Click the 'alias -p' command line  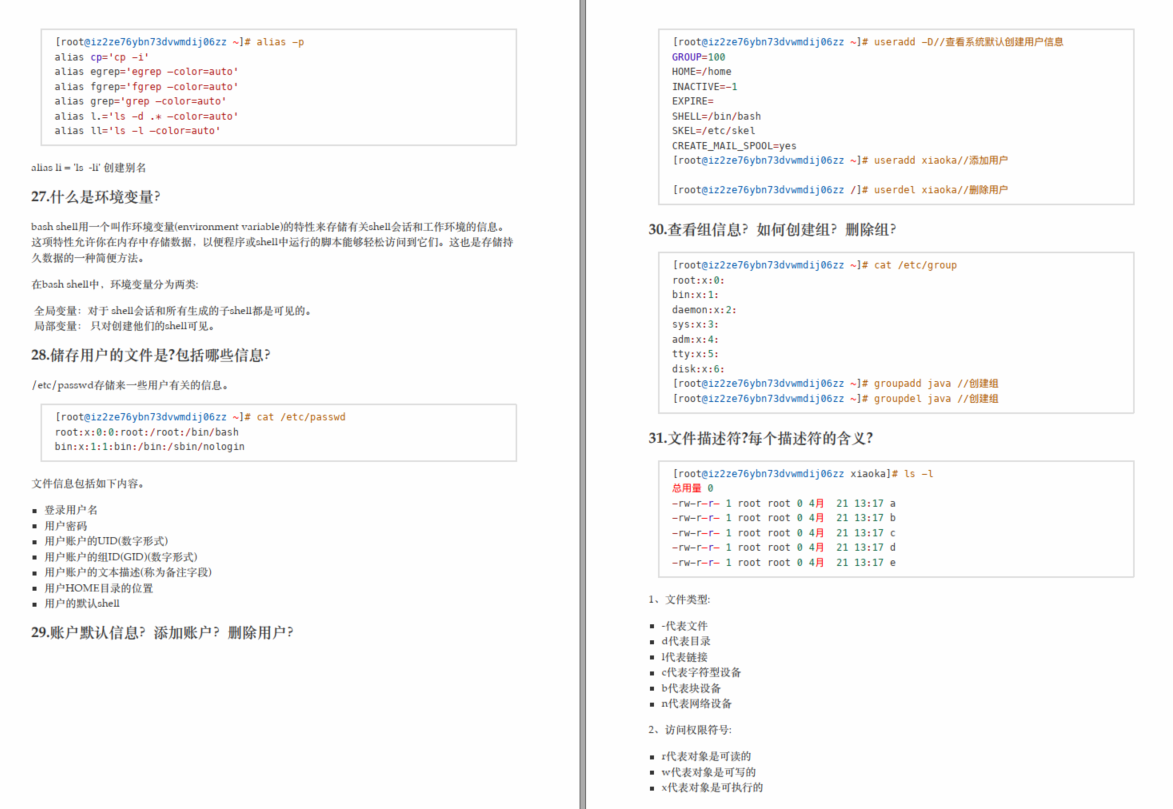click(x=180, y=42)
